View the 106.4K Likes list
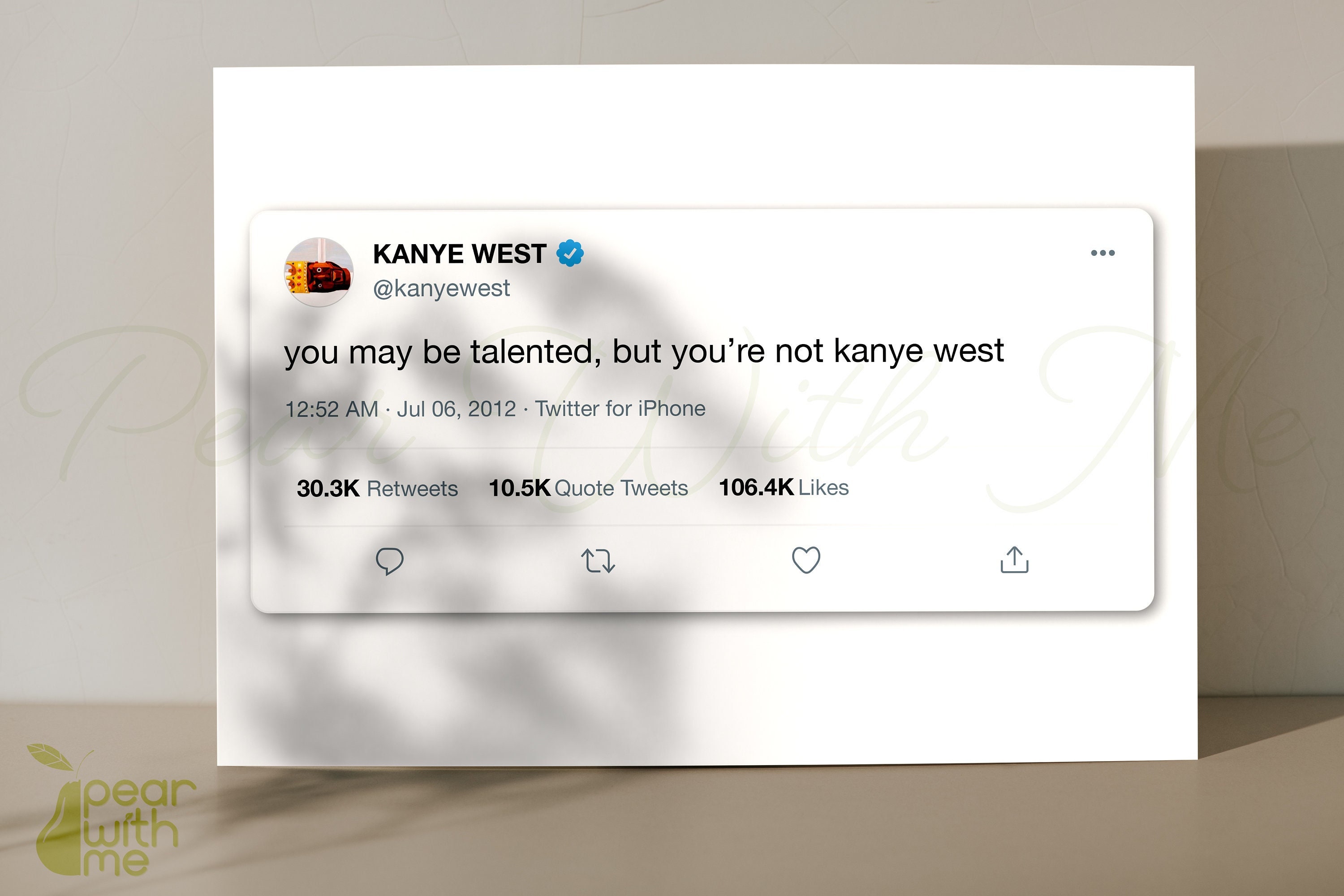The height and width of the screenshot is (896, 1344). point(784,487)
